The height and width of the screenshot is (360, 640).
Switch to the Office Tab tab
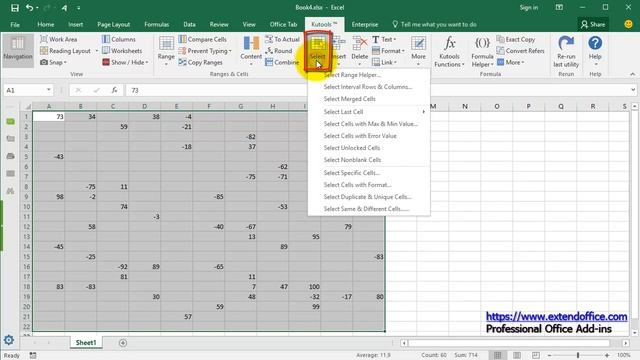point(283,24)
